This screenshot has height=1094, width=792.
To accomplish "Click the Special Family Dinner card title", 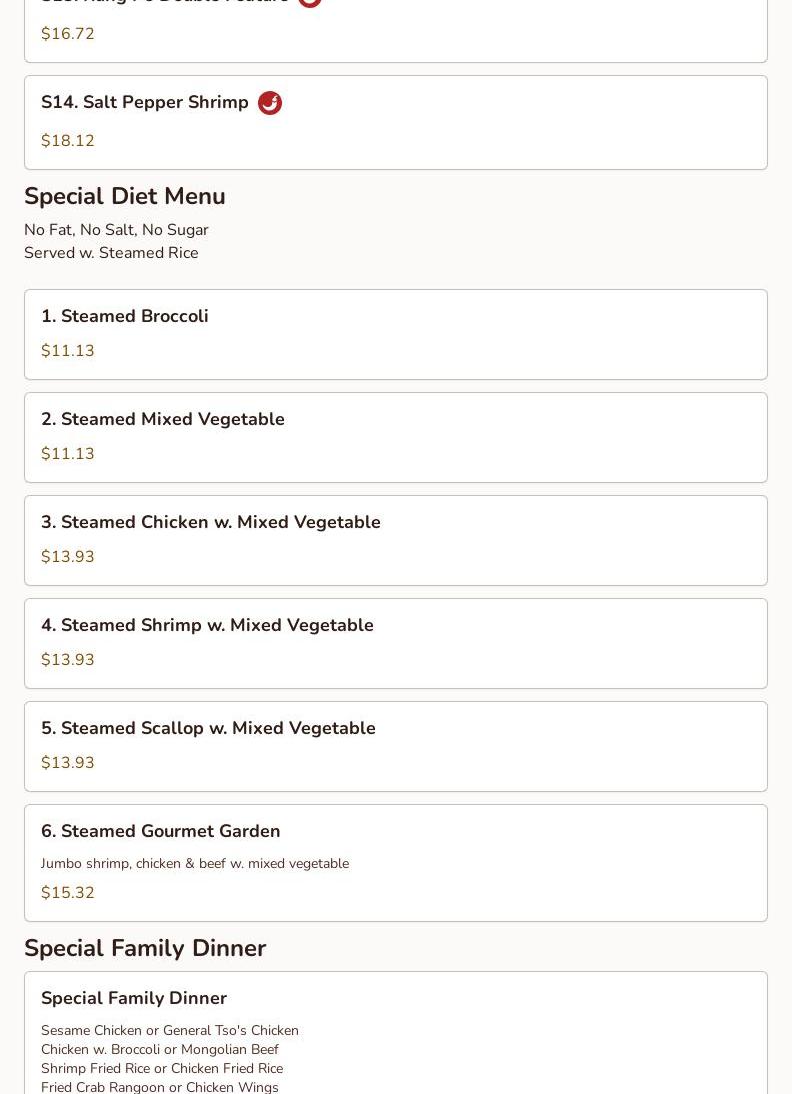I will coord(134,998).
